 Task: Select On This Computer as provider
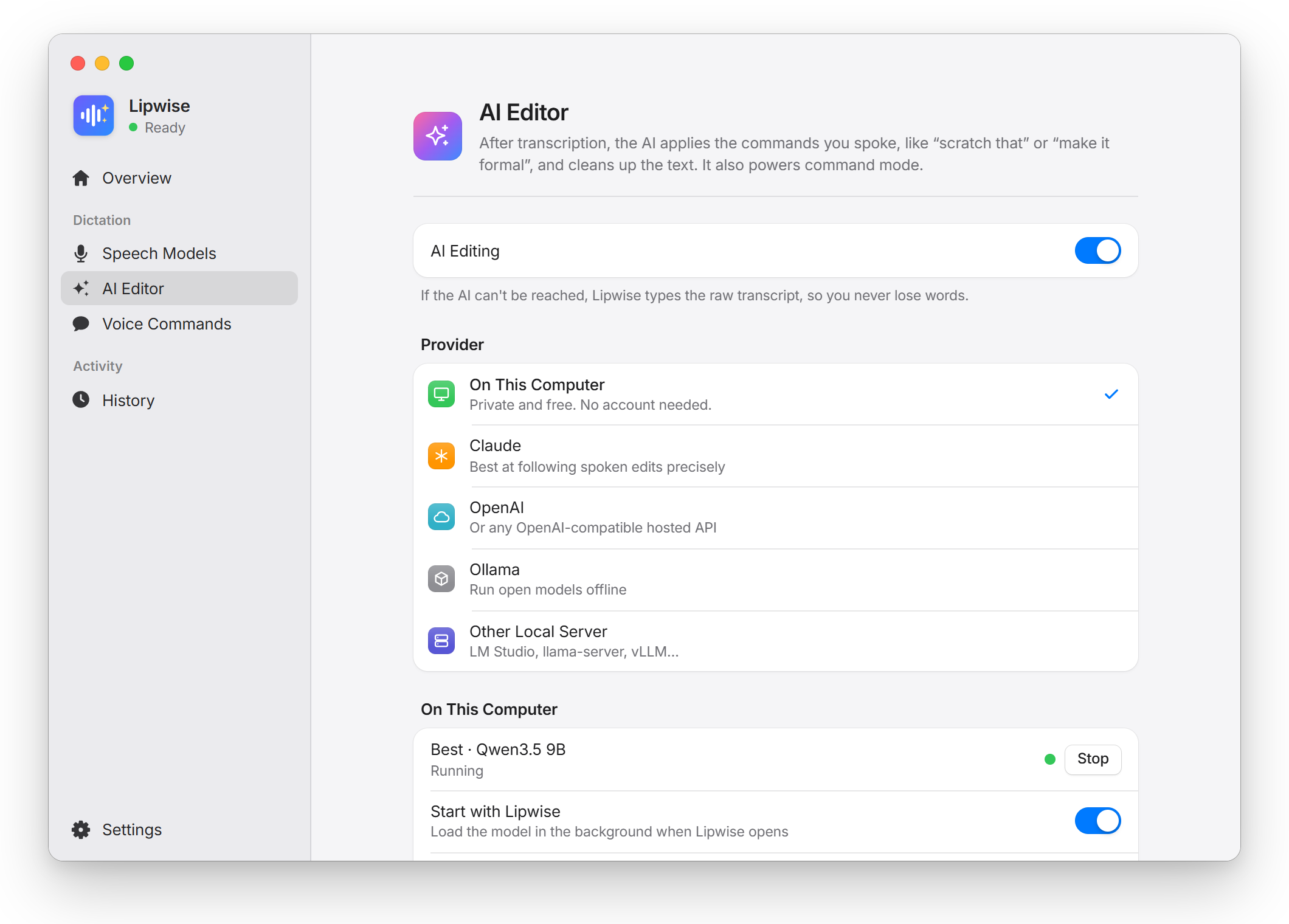776,395
